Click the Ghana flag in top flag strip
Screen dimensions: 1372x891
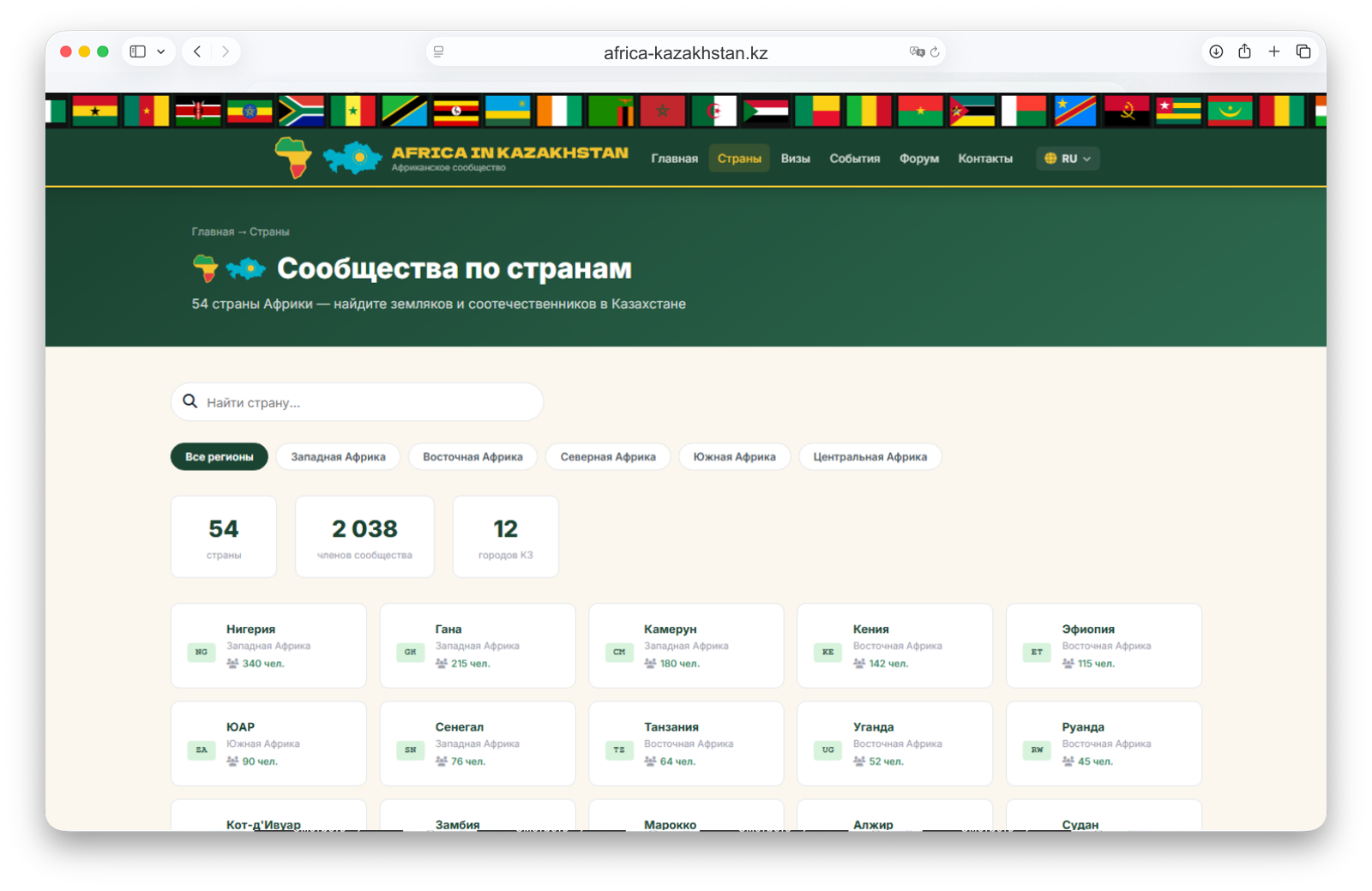pyautogui.click(x=95, y=111)
